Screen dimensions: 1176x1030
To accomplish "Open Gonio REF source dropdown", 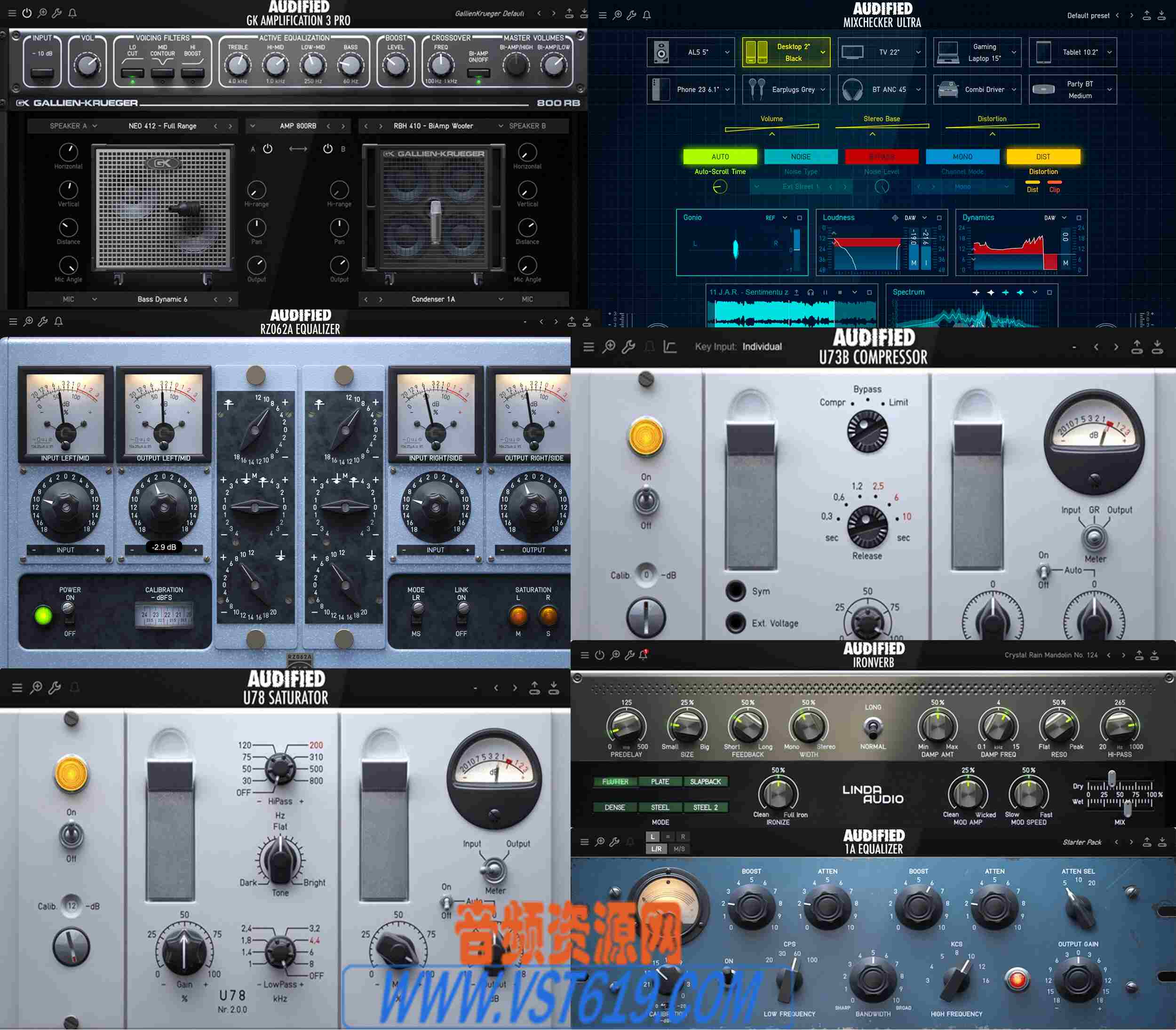I will 785,218.
